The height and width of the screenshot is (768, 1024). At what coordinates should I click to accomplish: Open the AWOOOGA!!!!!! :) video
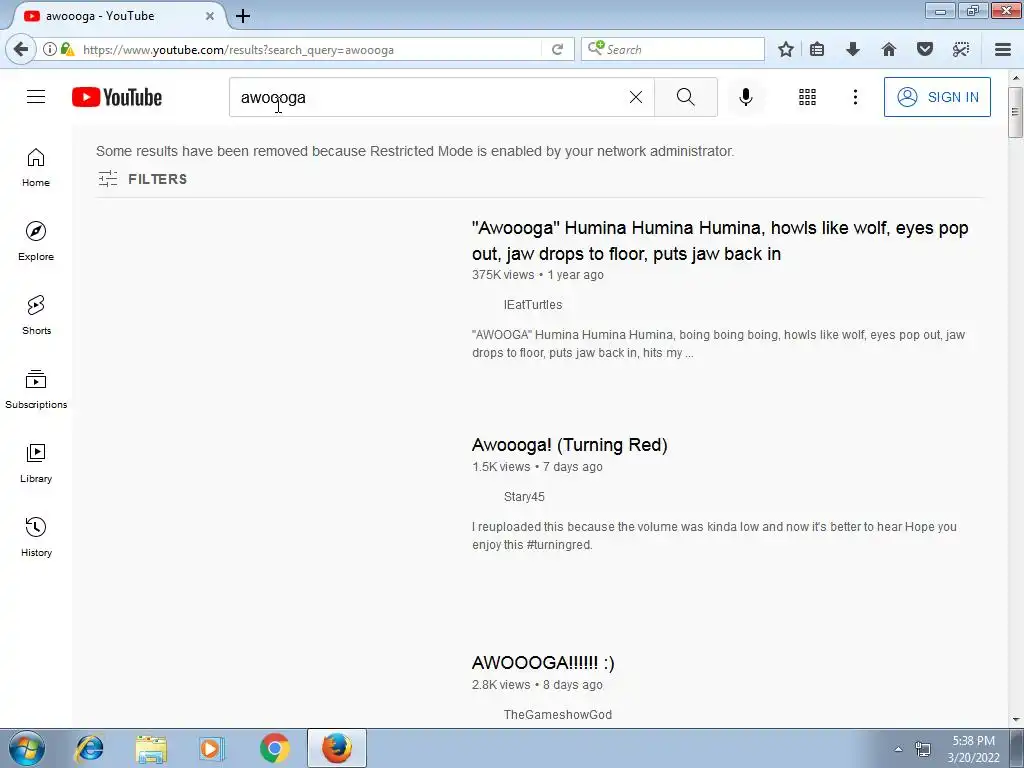pyautogui.click(x=543, y=663)
